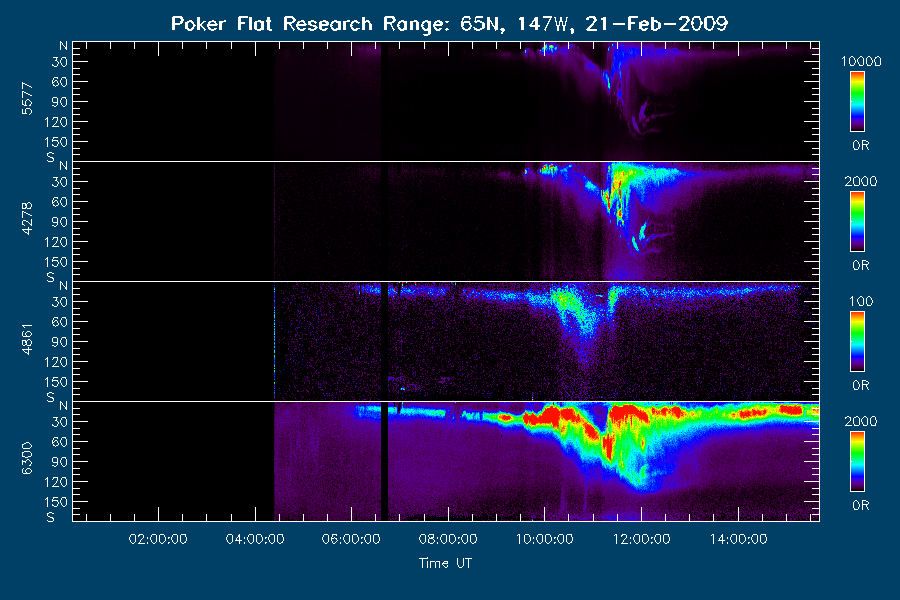Click the 12:00:00 time axis label
Image resolution: width=900 pixels, height=600 pixels.
click(x=642, y=539)
